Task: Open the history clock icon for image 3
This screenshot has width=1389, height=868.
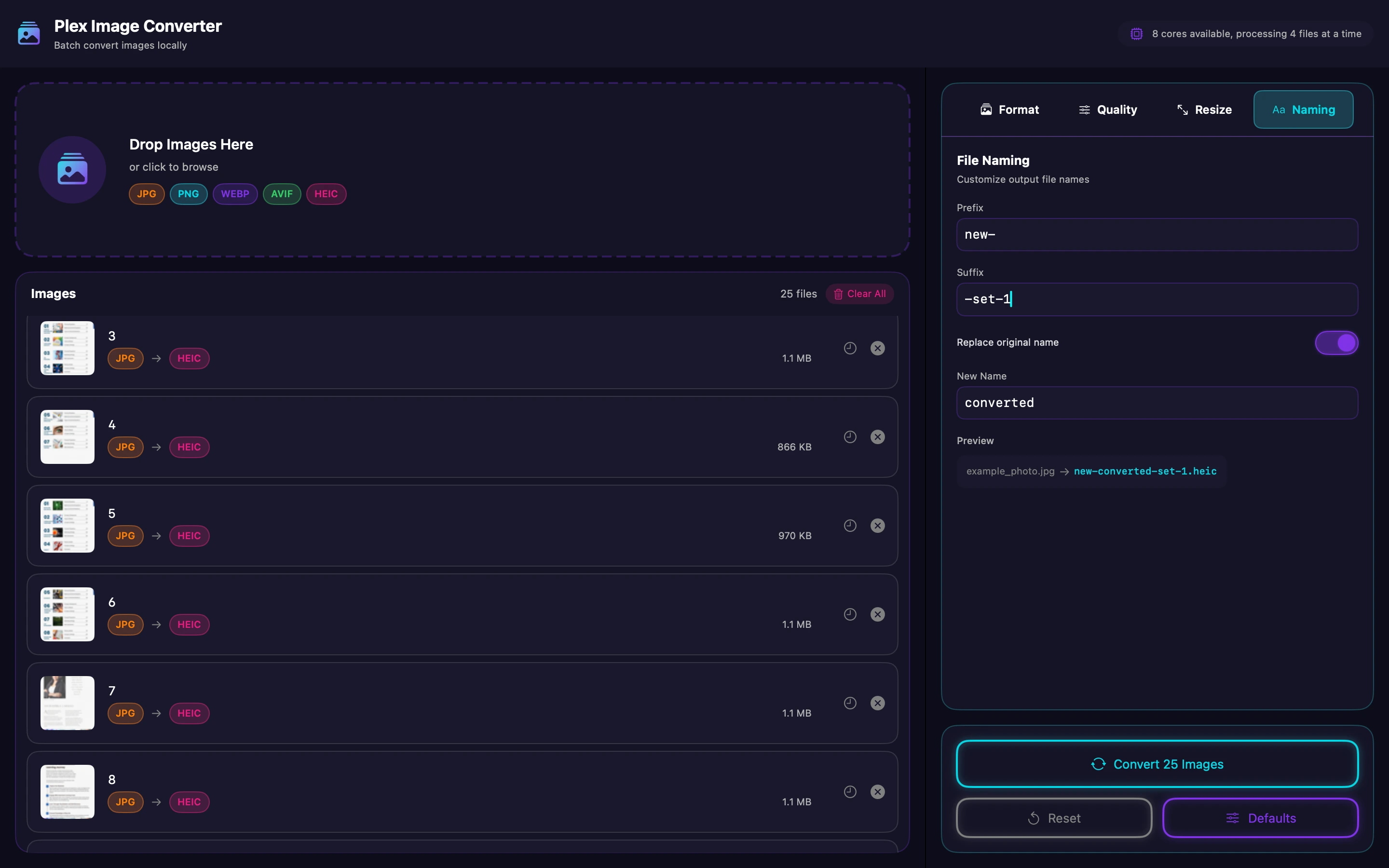Action: point(849,348)
